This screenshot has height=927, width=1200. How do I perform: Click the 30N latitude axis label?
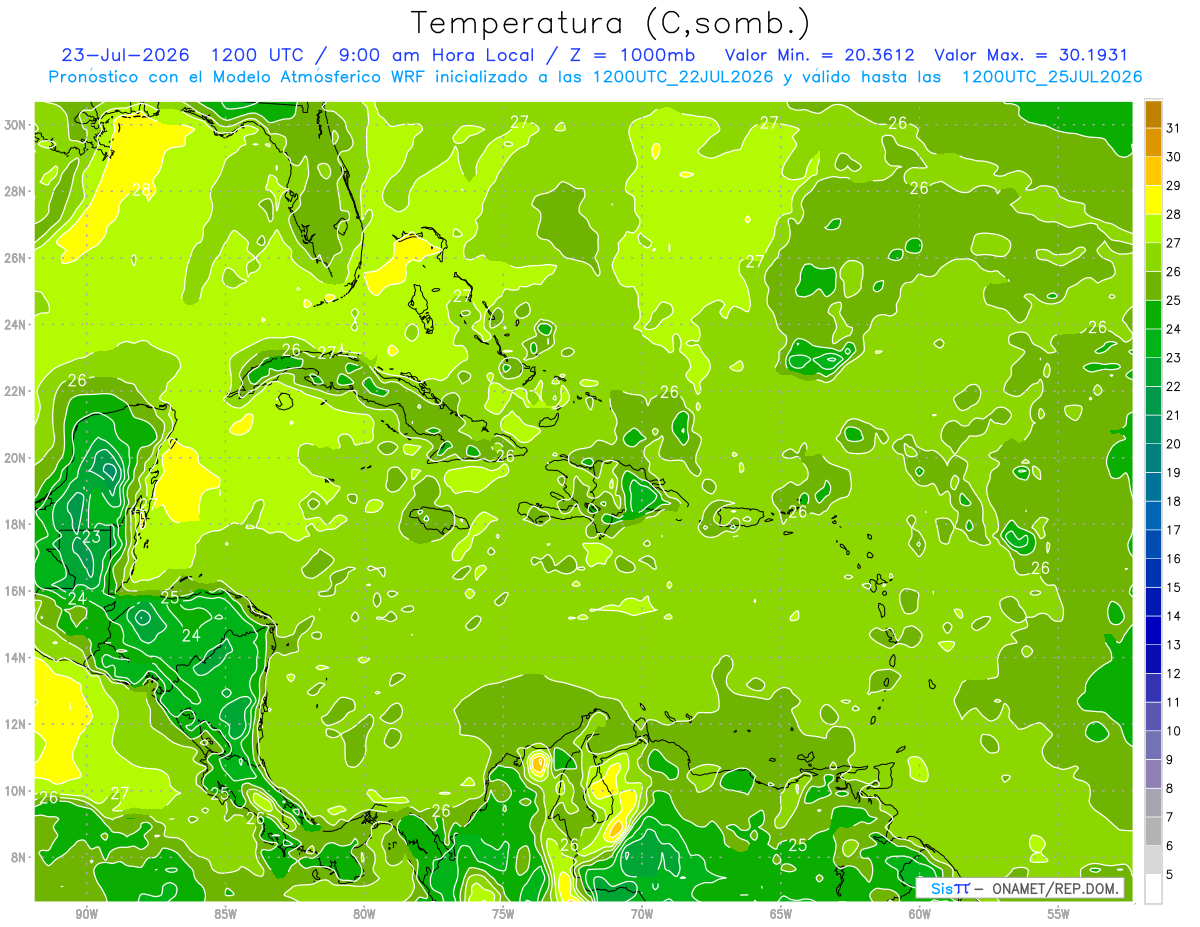click(x=16, y=125)
